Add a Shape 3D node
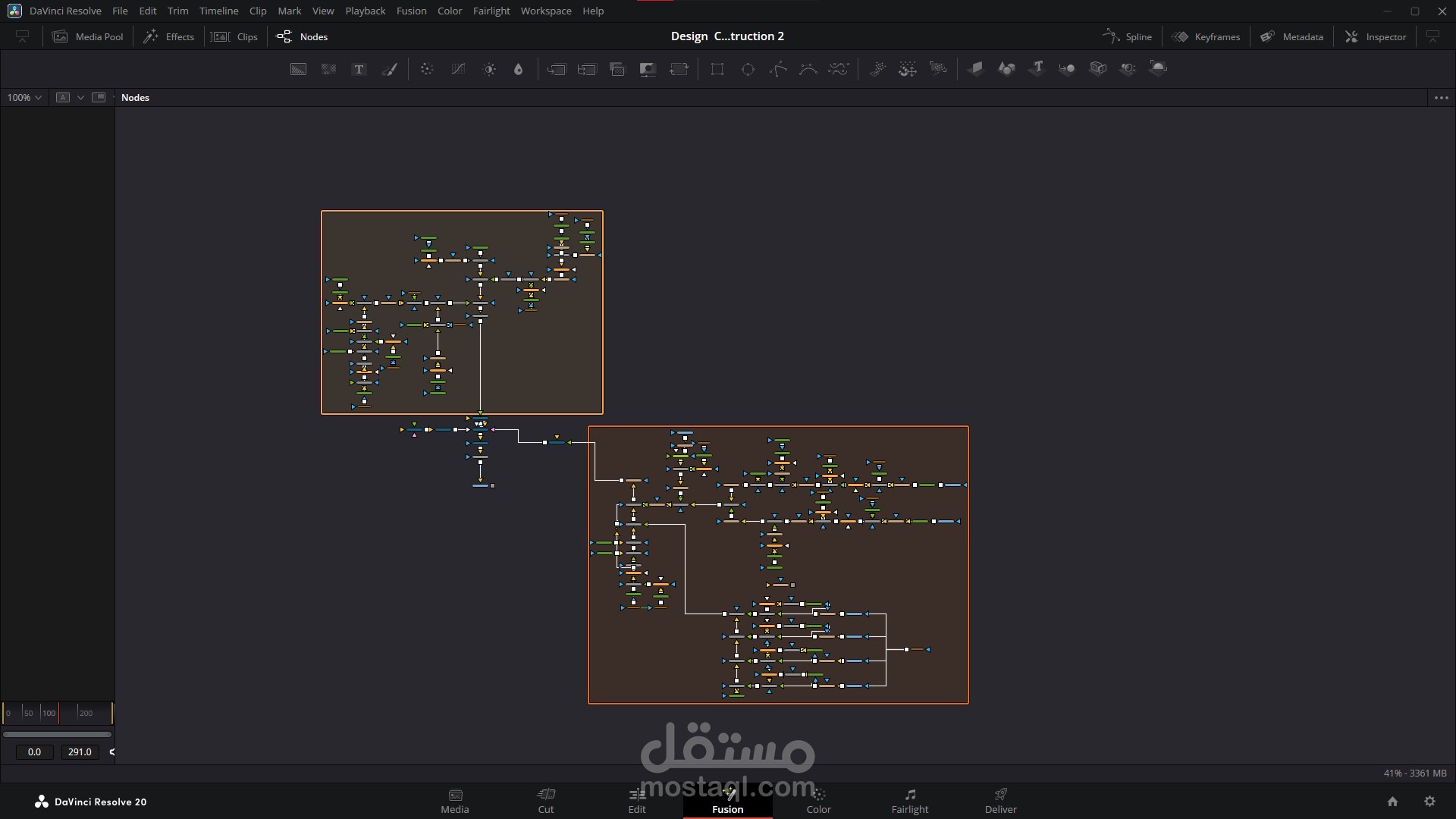Screen dimensions: 1456x819 (x=1006, y=69)
